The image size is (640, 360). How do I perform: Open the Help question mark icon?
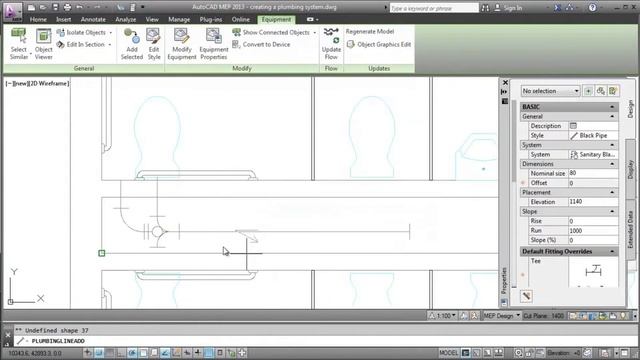click(x=593, y=8)
